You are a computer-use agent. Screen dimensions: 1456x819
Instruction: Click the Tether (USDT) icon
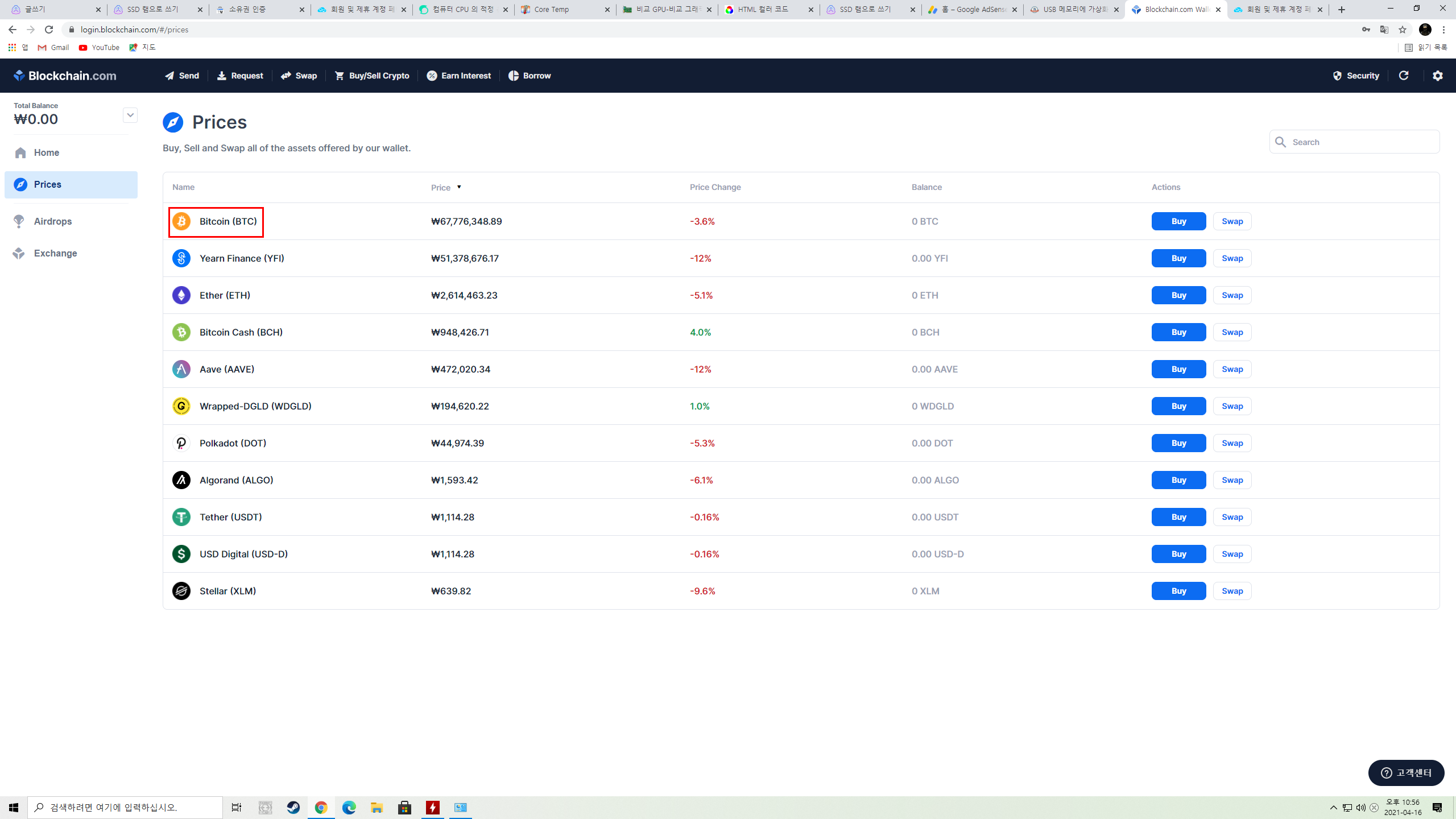(x=181, y=517)
